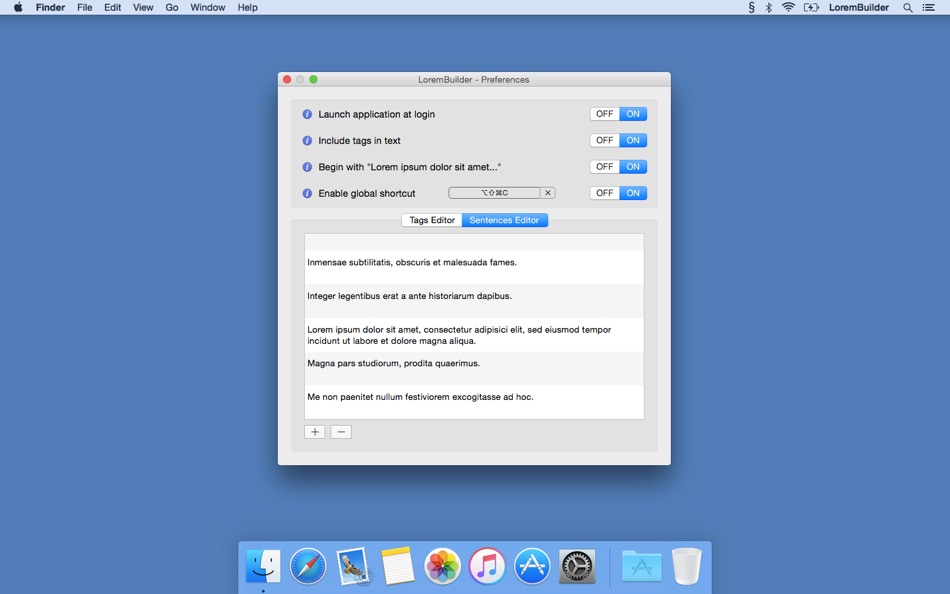Switch to the Tags Editor tab
Image resolution: width=950 pixels, height=594 pixels.
coord(430,220)
